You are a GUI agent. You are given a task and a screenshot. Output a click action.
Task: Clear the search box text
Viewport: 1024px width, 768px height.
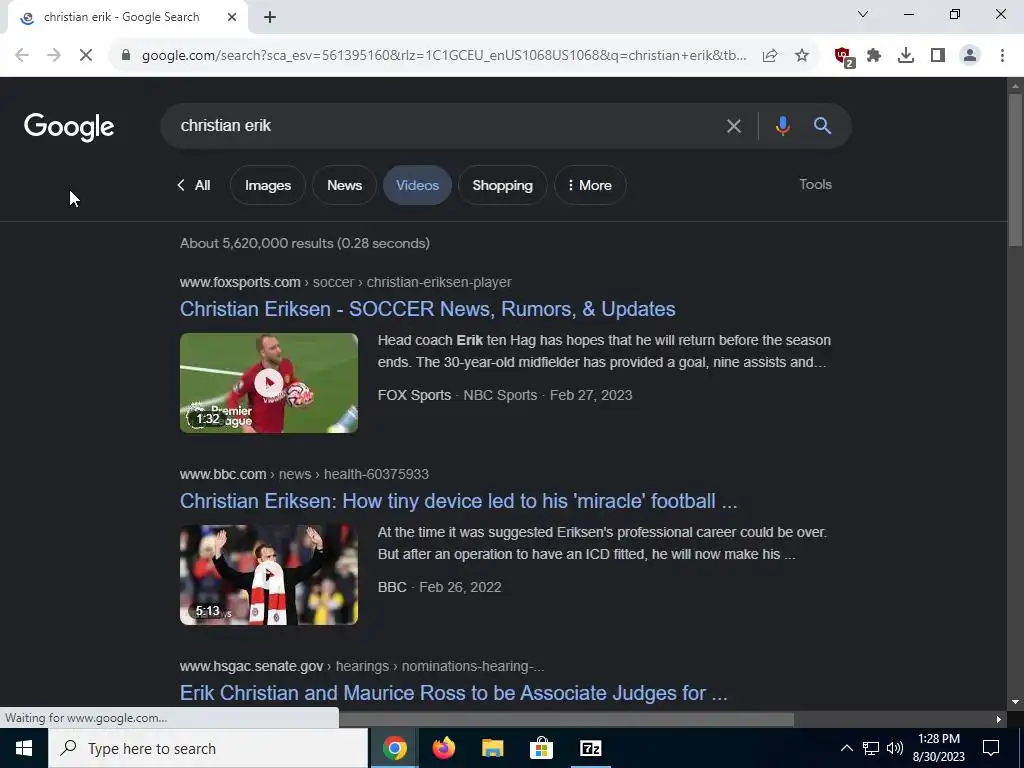click(x=733, y=126)
